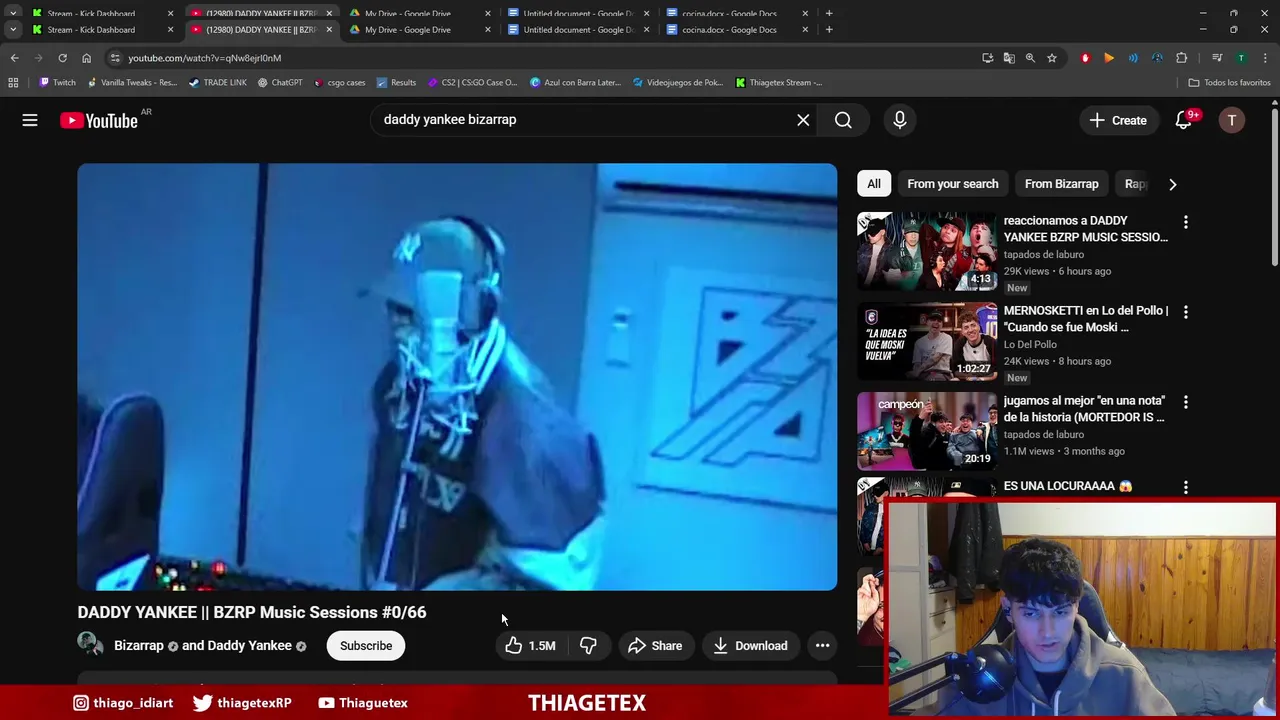Open the orange play-arrow extension
The height and width of the screenshot is (720, 1280).
click(x=1109, y=58)
